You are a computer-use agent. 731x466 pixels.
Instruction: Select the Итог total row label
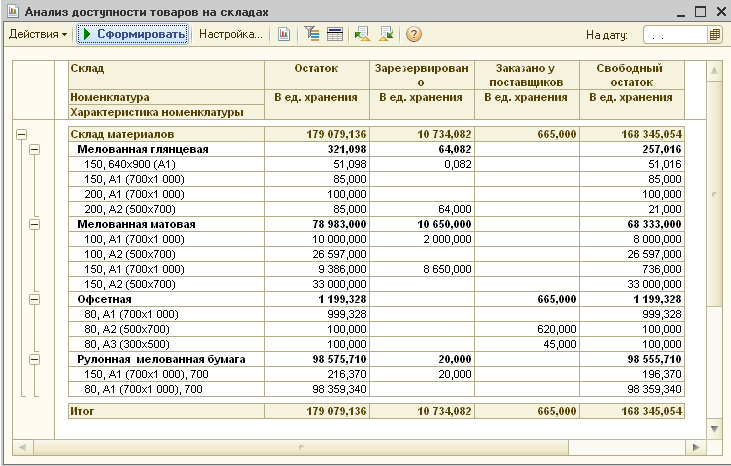click(x=82, y=411)
